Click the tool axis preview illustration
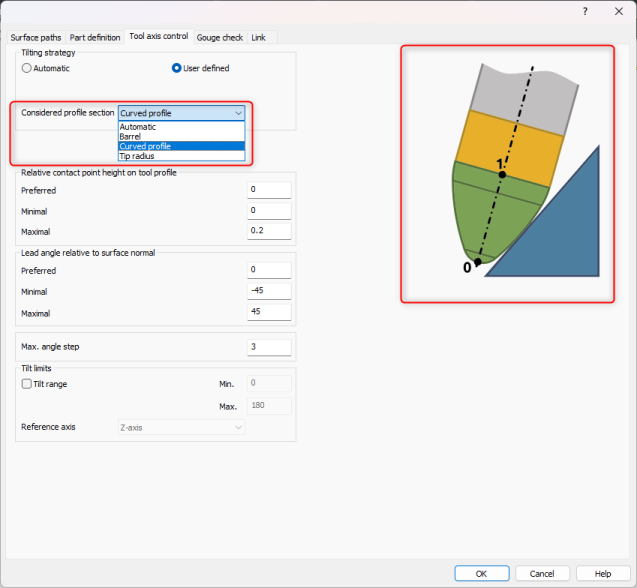 point(508,174)
